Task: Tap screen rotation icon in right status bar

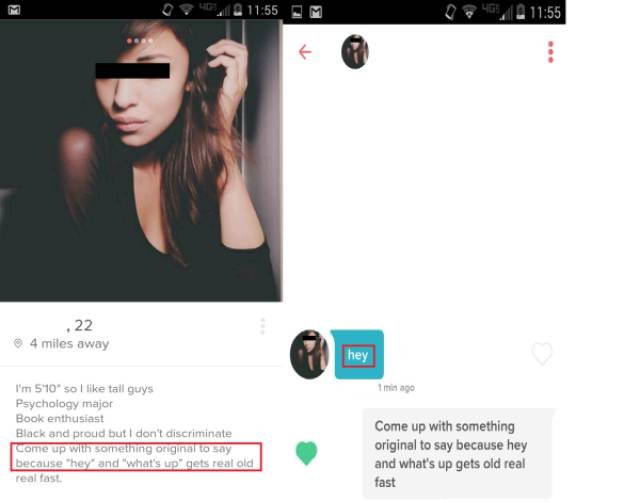Action: [x=450, y=12]
